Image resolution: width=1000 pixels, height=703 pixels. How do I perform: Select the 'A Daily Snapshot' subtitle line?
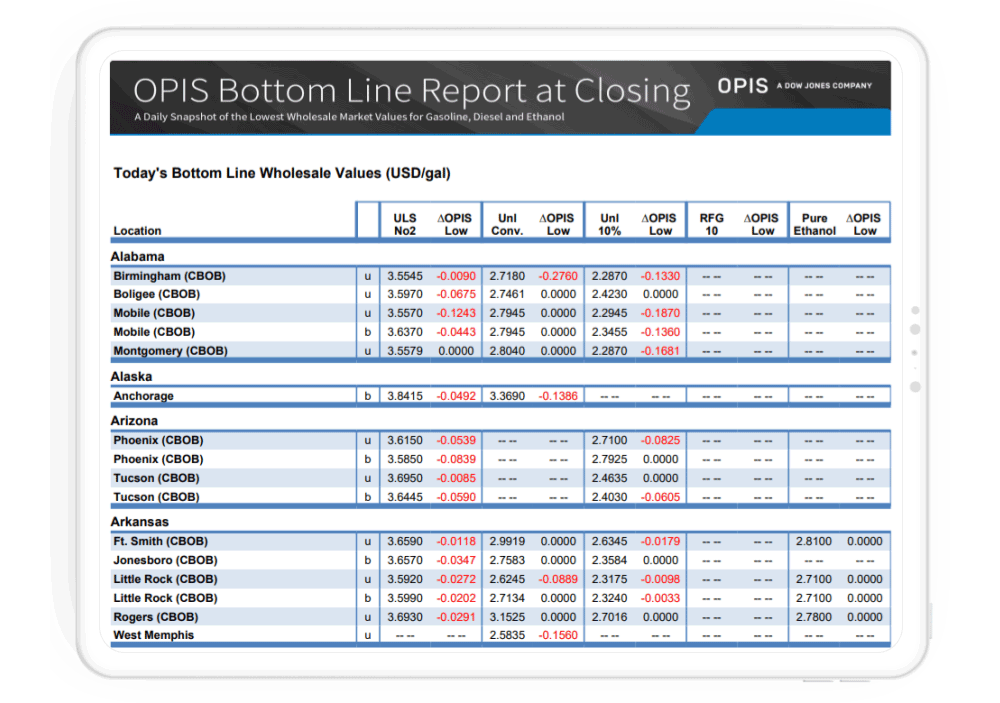pyautogui.click(x=349, y=117)
